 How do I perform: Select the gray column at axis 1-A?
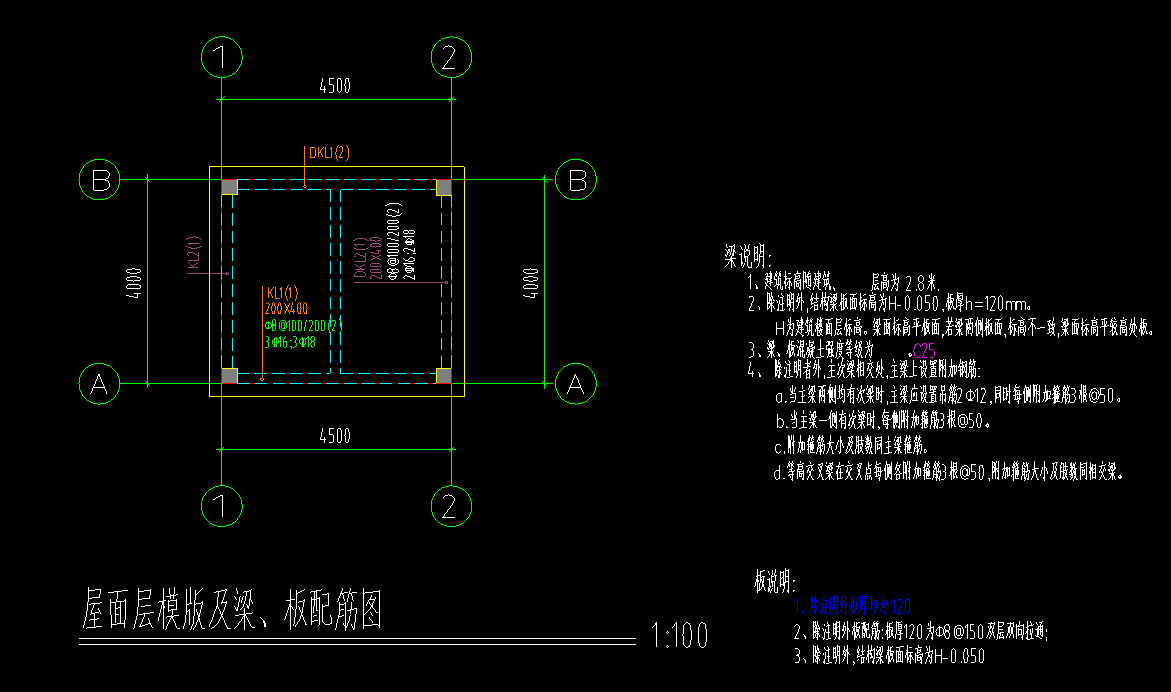point(229,375)
